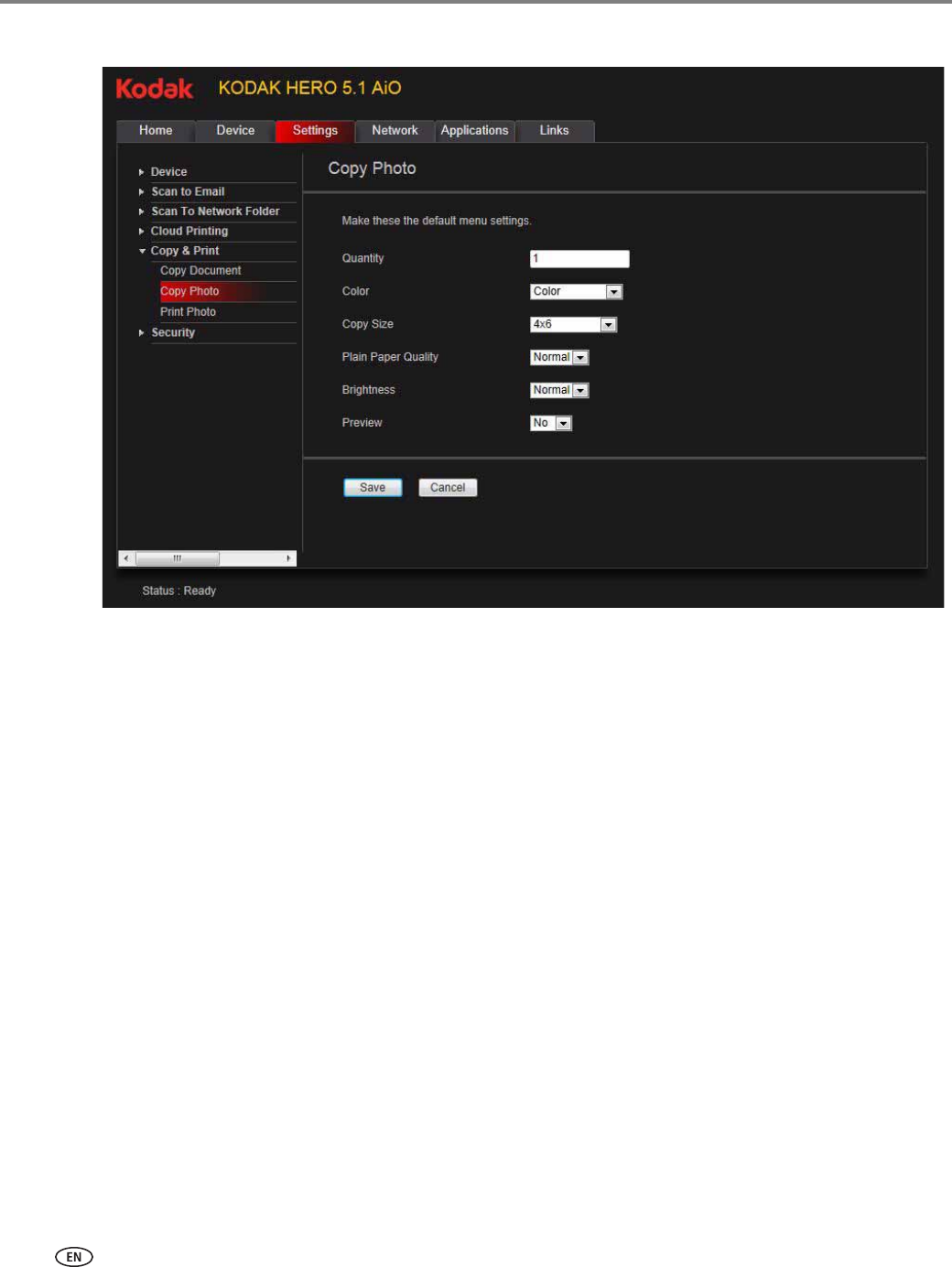Open the Copy Size dropdown

[x=574, y=325]
